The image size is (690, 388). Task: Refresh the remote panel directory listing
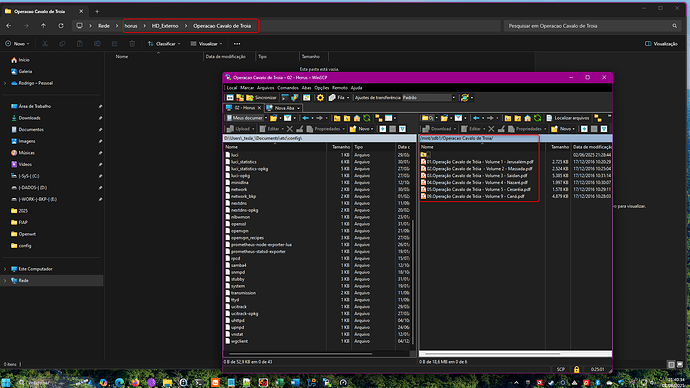(537, 118)
